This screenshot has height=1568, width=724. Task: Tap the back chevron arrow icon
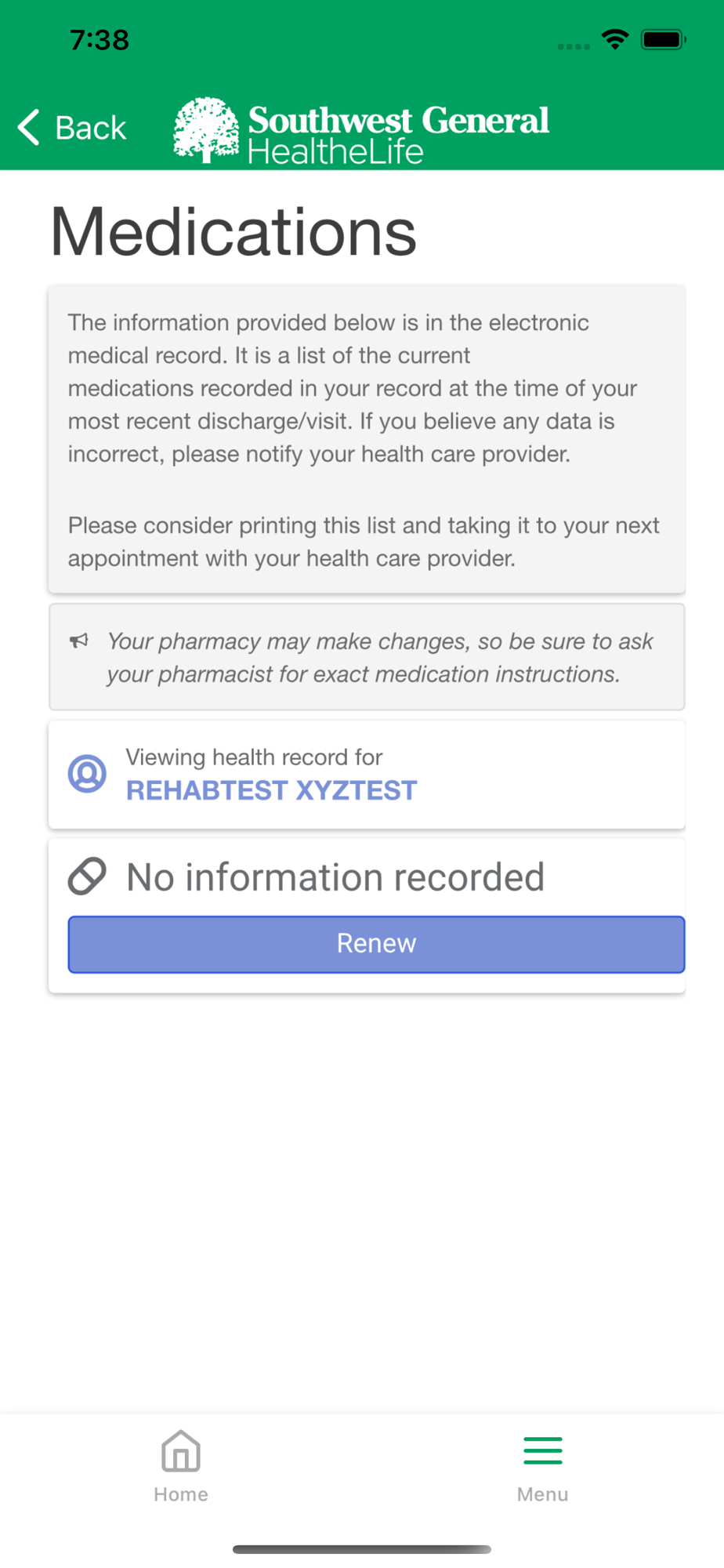pyautogui.click(x=29, y=127)
